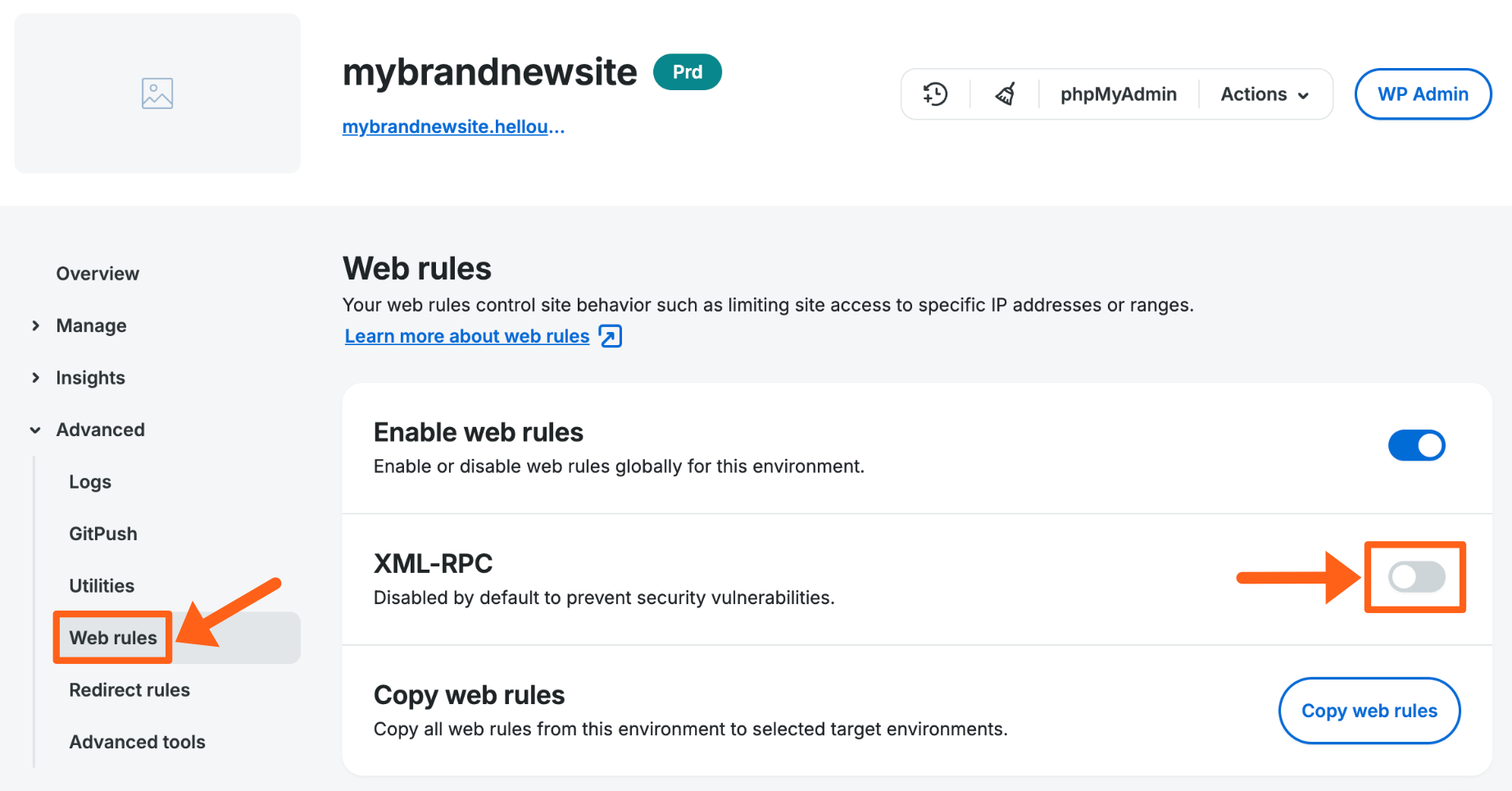The image size is (1512, 791).
Task: Click the Copy web rules button
Action: [x=1369, y=711]
